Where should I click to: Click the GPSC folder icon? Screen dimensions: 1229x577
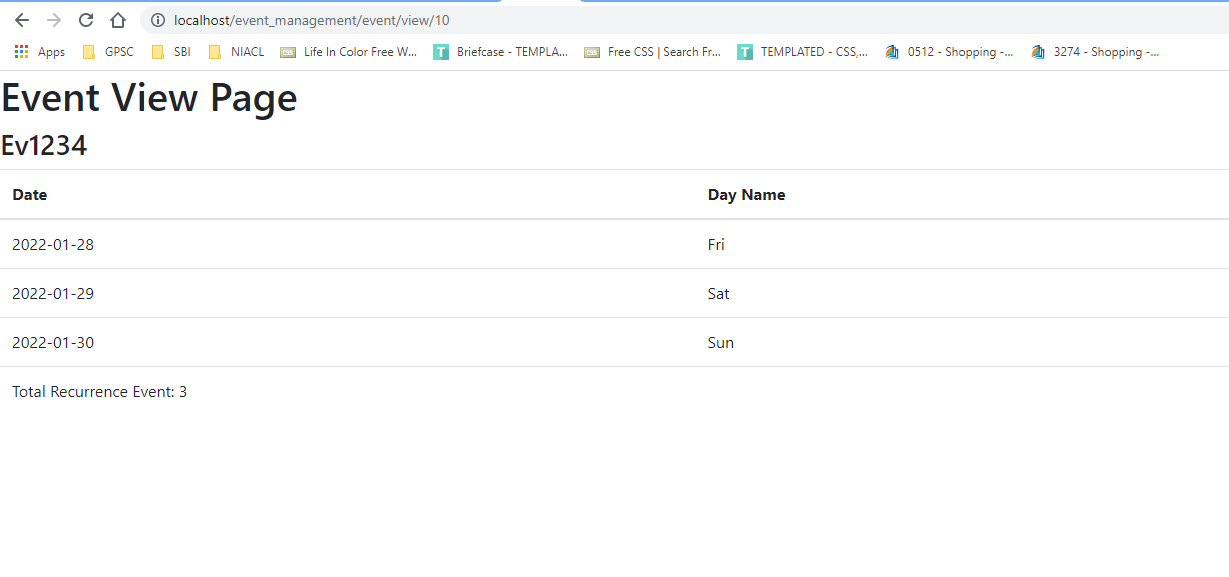89,52
